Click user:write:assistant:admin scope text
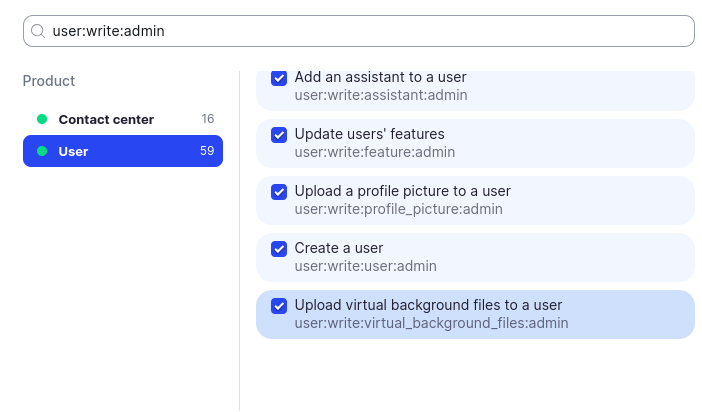The height and width of the screenshot is (412, 702). coord(380,96)
